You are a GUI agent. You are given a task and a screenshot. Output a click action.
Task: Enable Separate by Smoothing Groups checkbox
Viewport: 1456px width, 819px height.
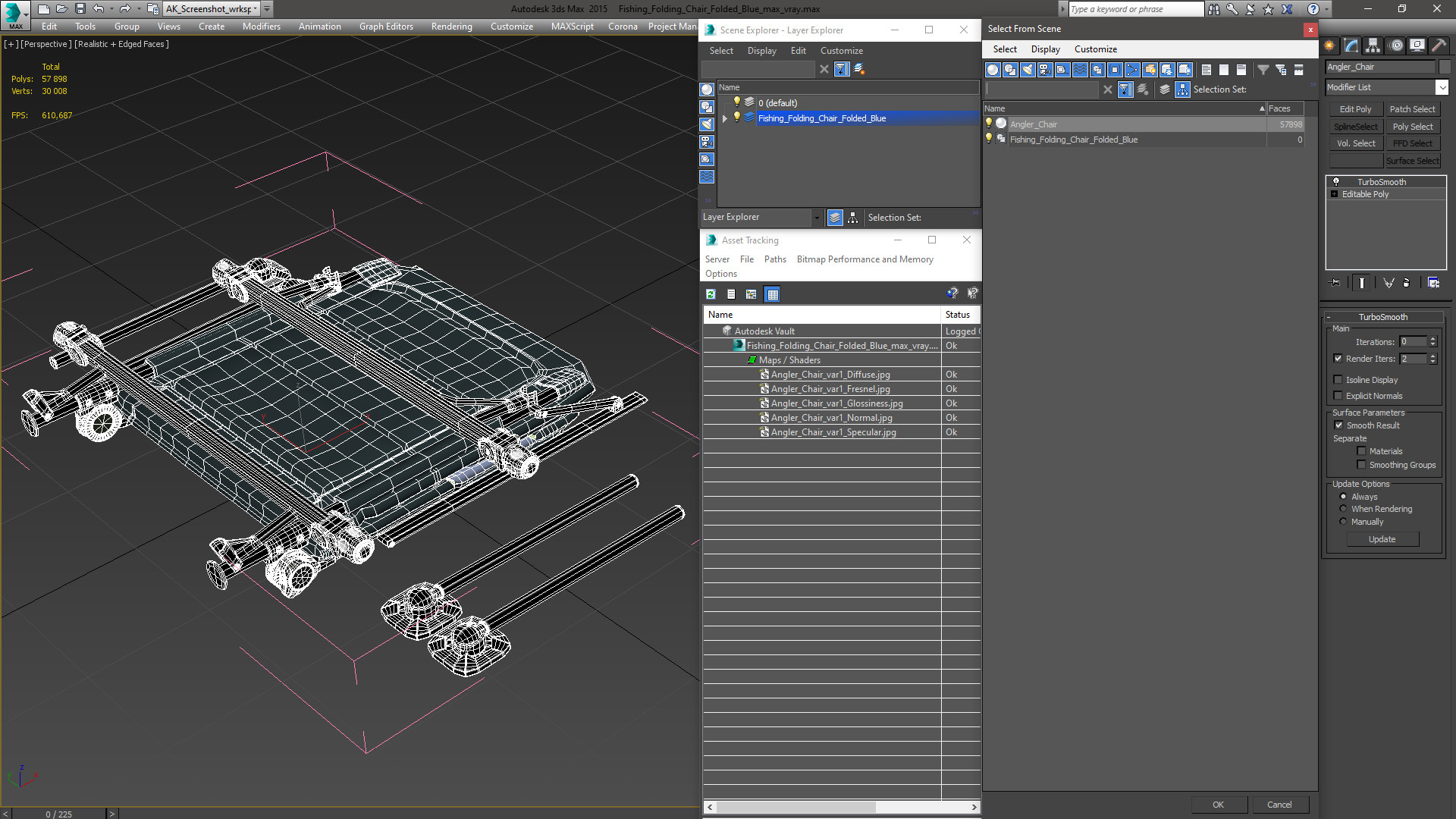pos(1361,465)
